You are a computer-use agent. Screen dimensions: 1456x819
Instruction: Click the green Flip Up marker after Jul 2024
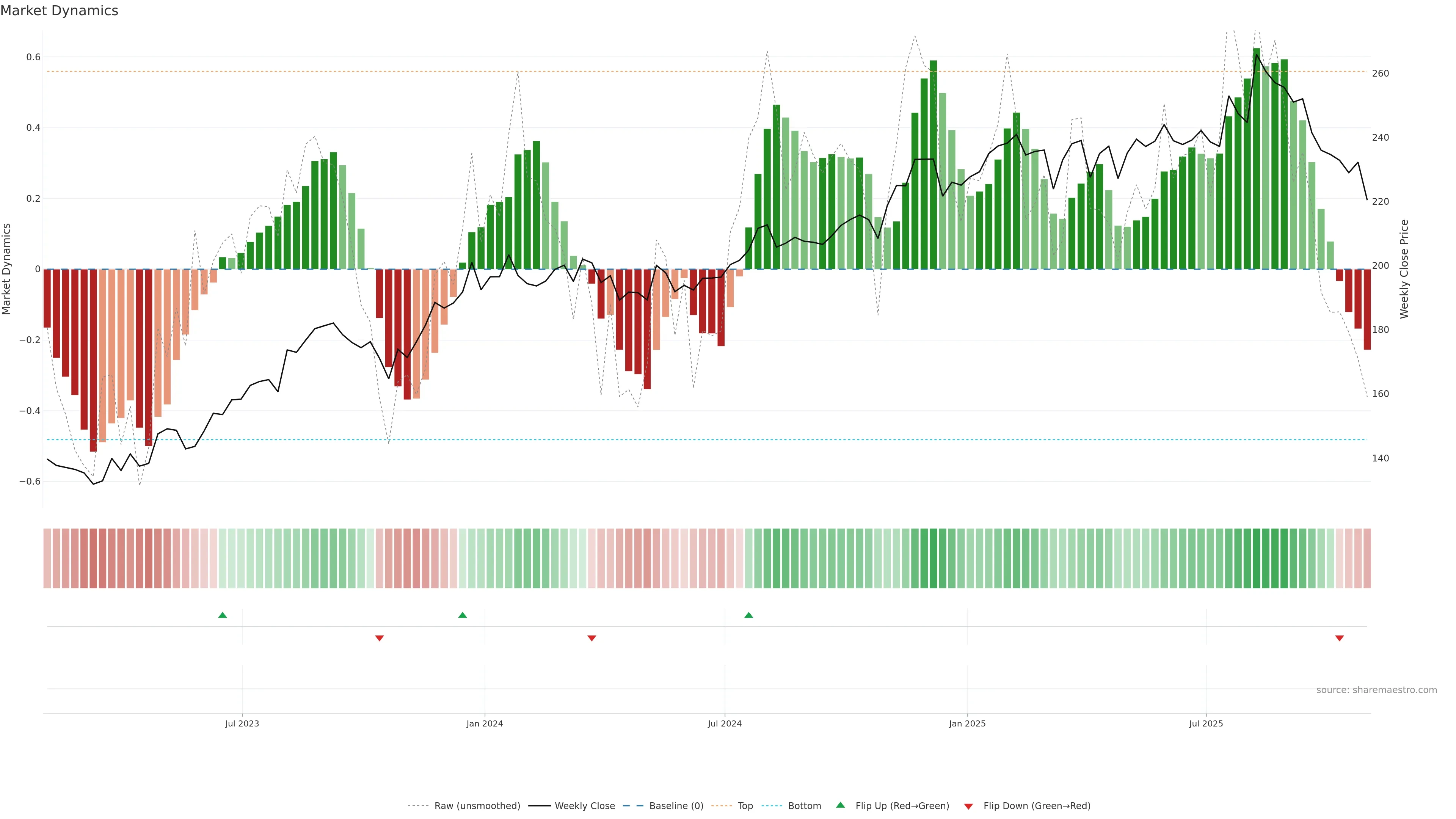(x=749, y=615)
